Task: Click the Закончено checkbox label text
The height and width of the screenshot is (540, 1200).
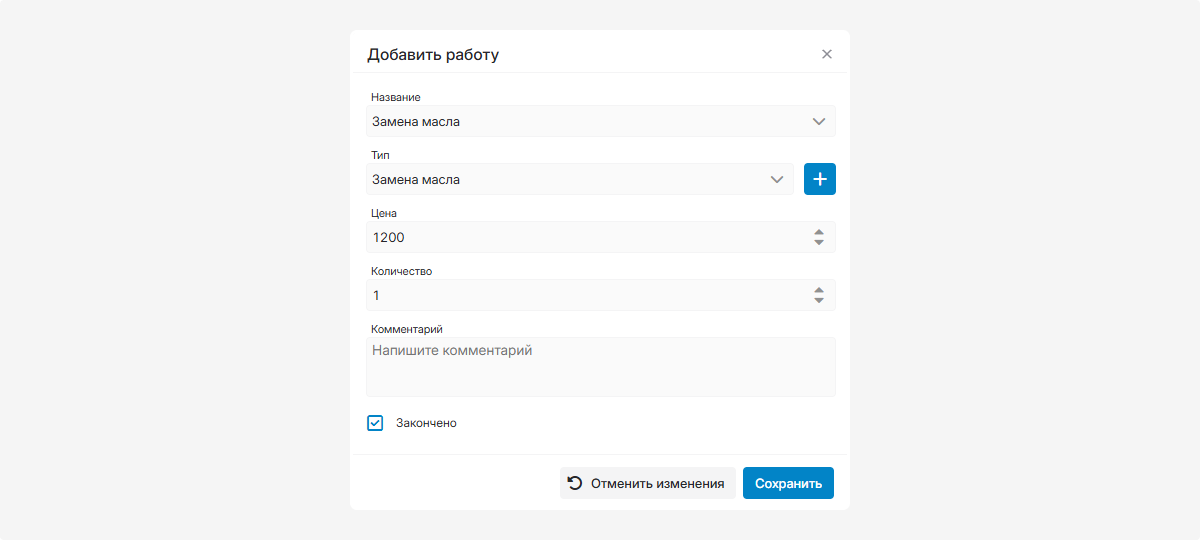Action: click(426, 423)
